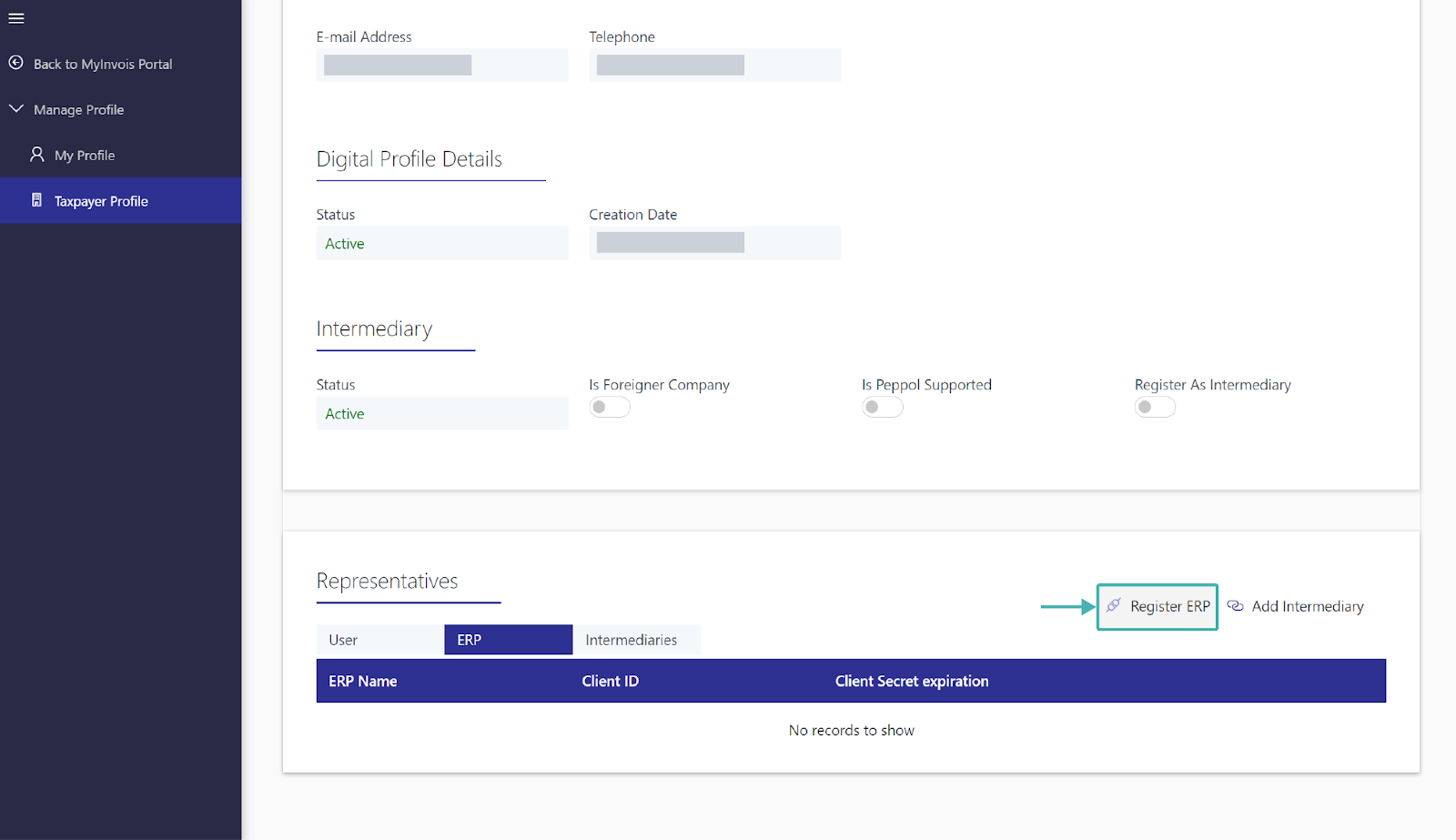The image size is (1456, 840).
Task: Select the ERP tab
Action: 509,640
